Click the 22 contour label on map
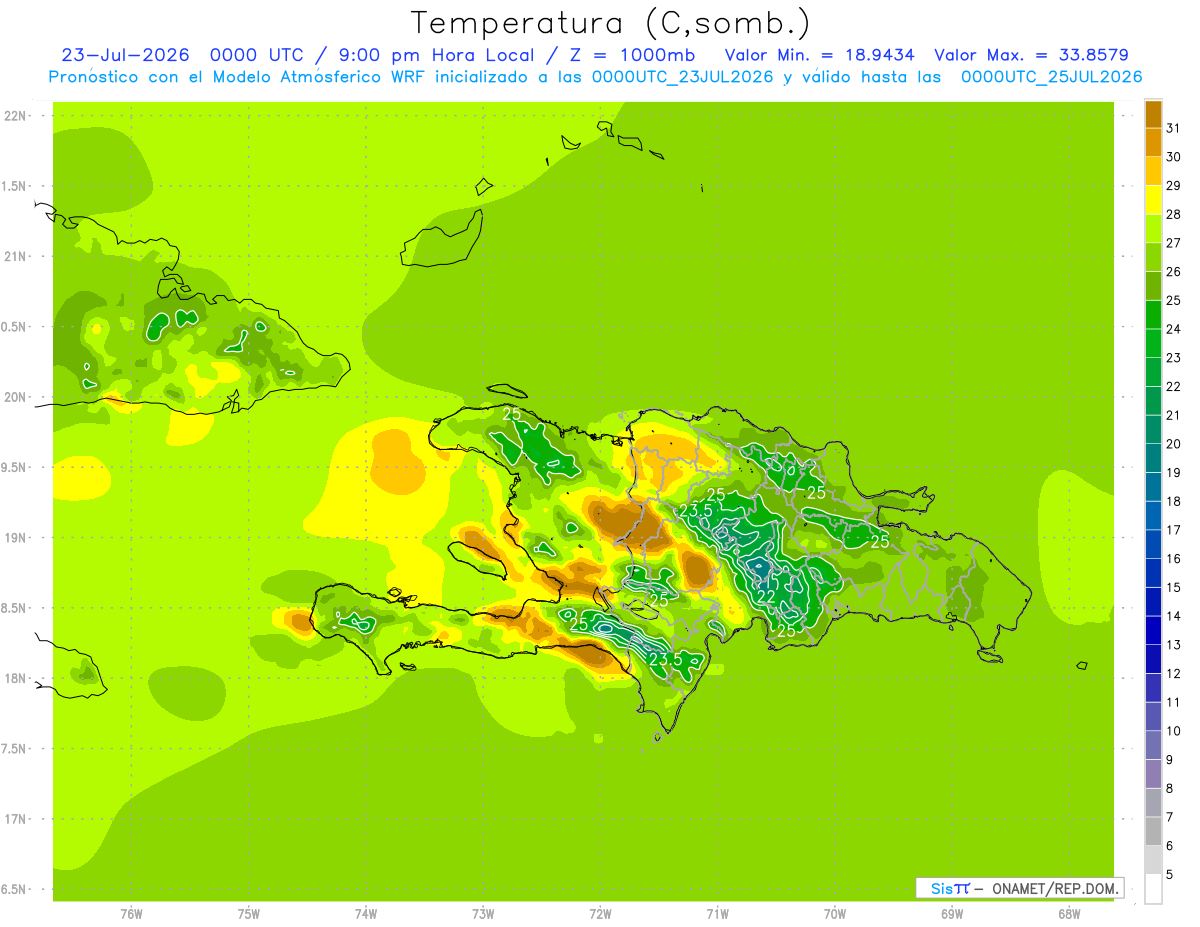1200x927 pixels. pyautogui.click(x=767, y=597)
